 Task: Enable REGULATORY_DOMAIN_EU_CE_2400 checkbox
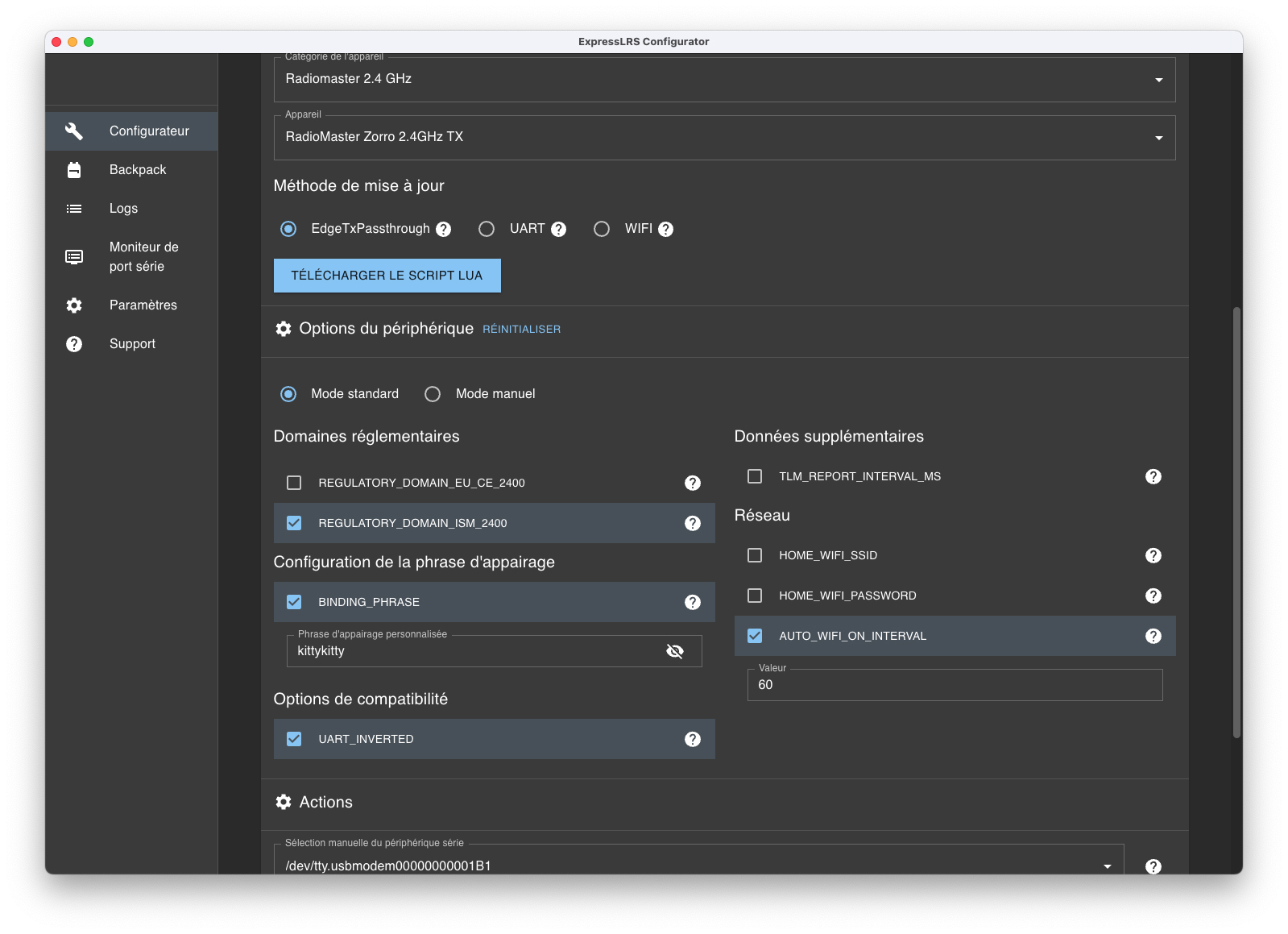[294, 483]
